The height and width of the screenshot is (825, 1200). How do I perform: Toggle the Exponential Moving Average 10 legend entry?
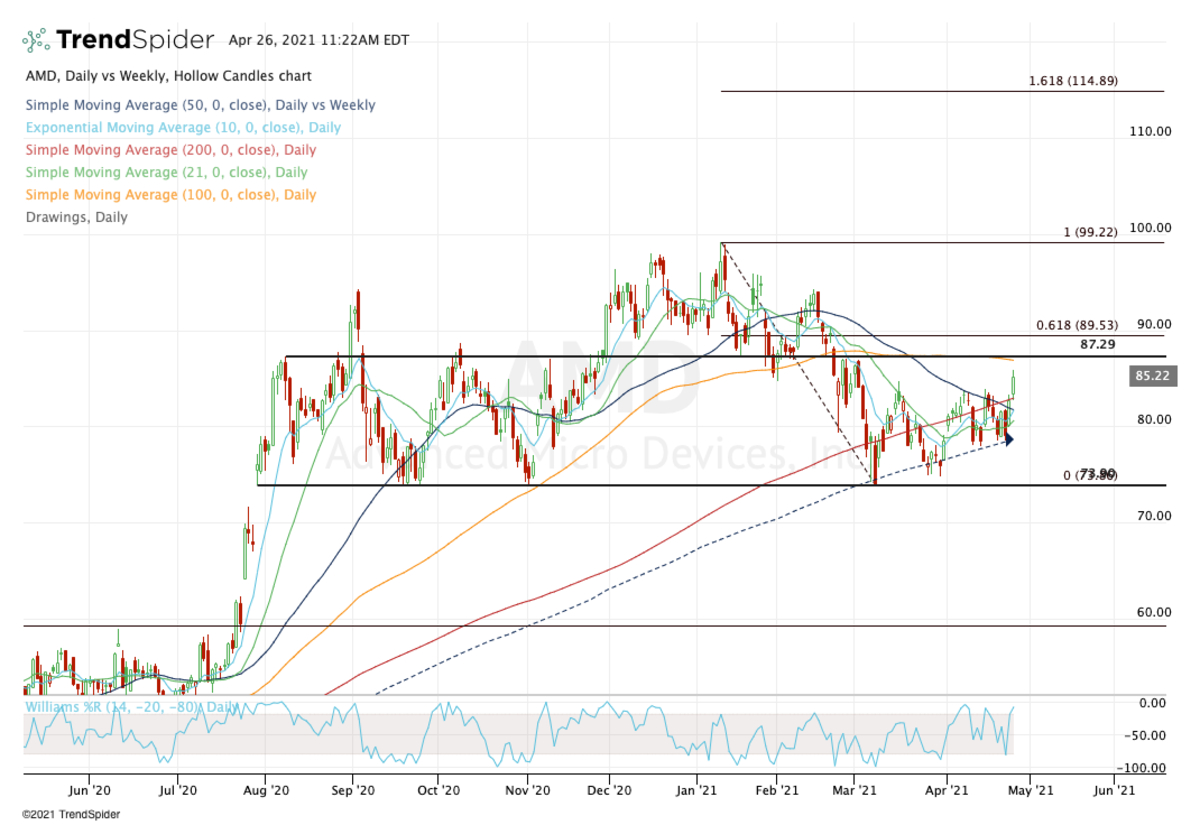pos(183,128)
